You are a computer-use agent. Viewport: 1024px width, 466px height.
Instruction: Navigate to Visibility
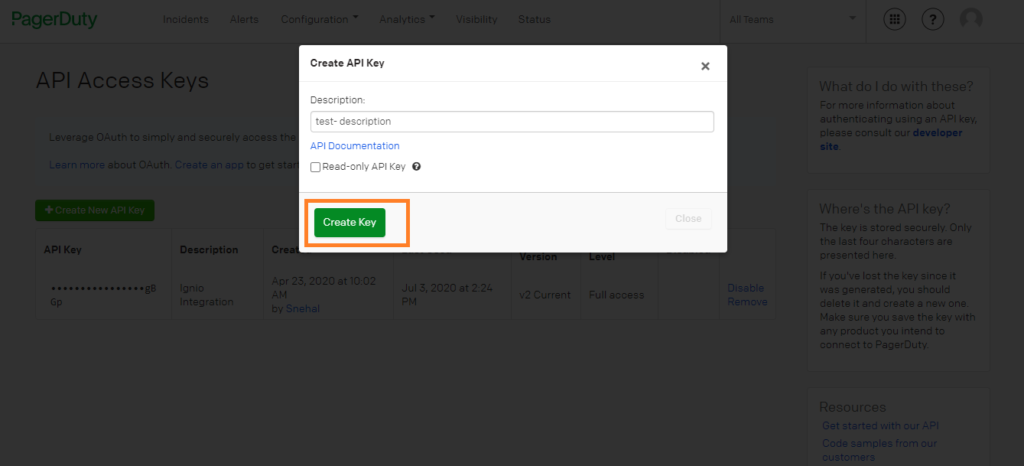[476, 19]
